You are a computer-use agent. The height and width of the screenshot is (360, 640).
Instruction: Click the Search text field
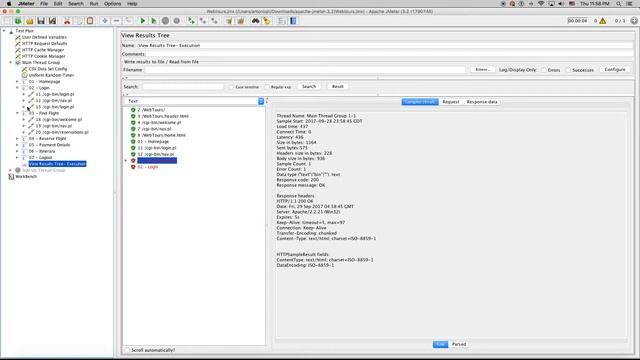[183, 87]
